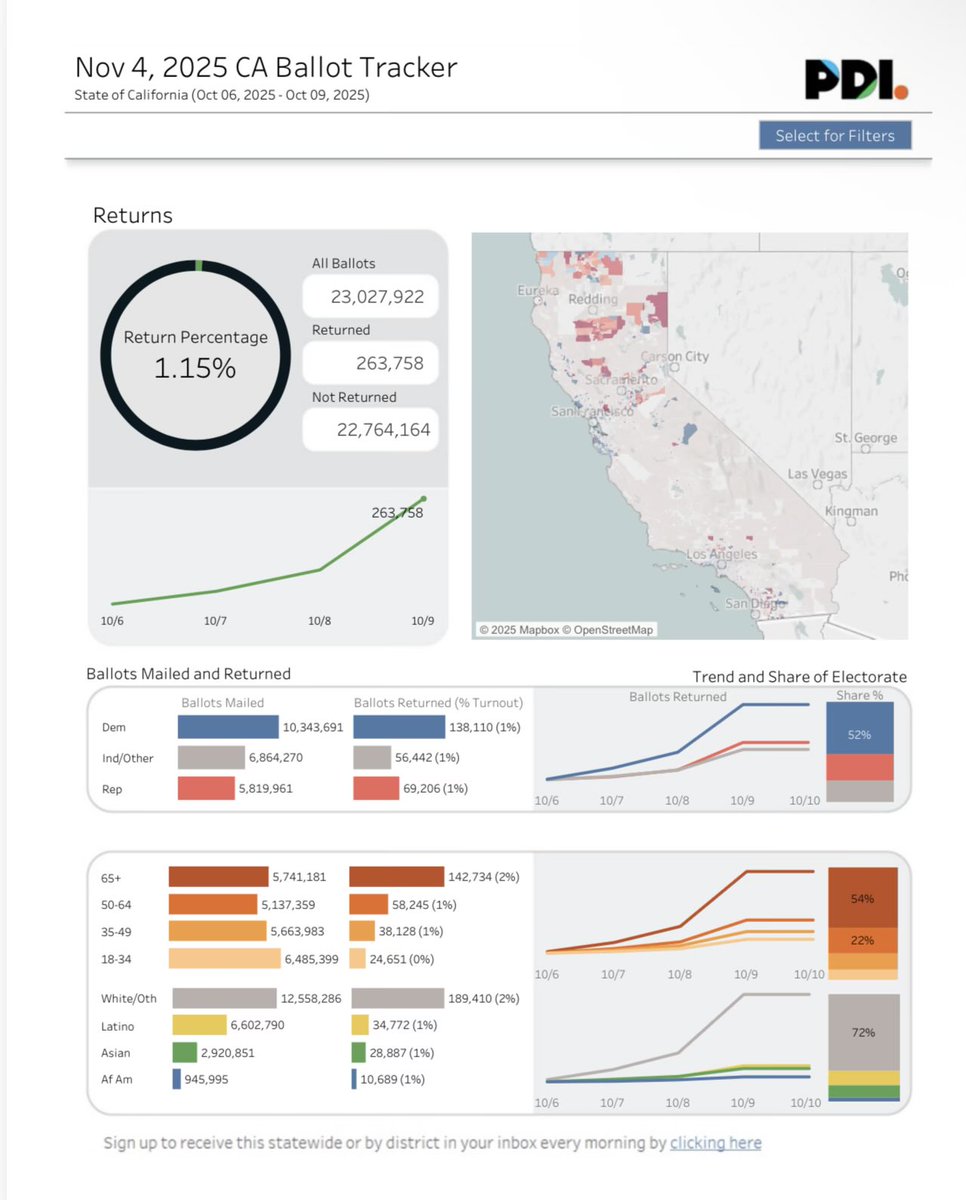Click the Eureka label on the map
Screen dimensions: 966x1200
click(536, 290)
